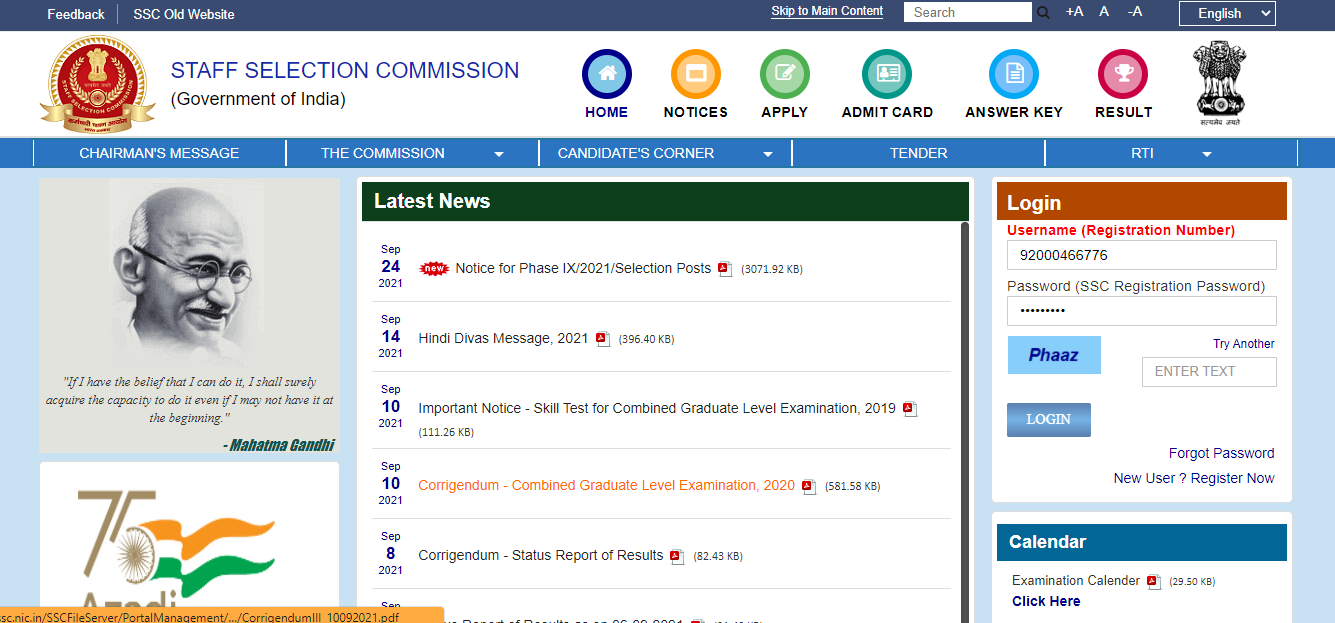The height and width of the screenshot is (623, 1335).
Task: Click the STAFF SELECTION COMMISSION title
Action: pos(345,70)
